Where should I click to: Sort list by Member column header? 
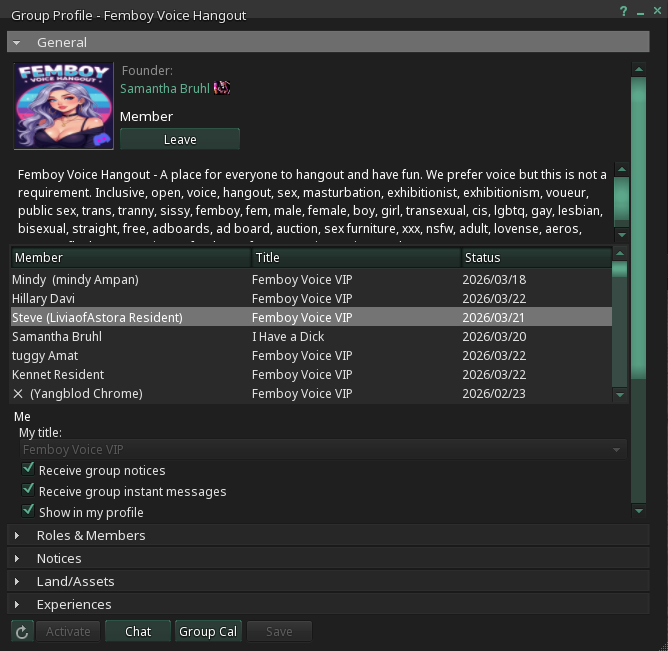(x=131, y=258)
